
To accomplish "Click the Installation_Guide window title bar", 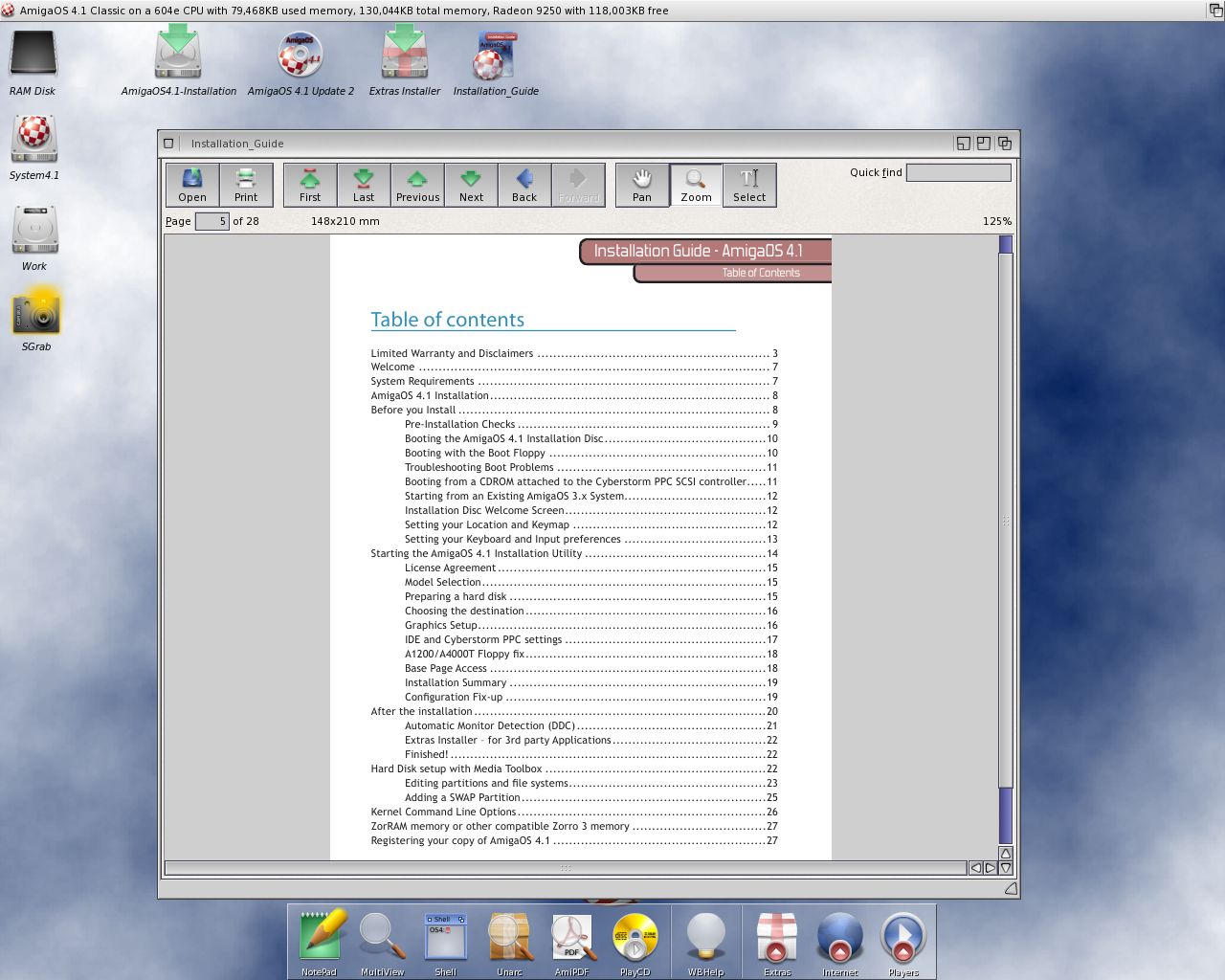I will coord(565,144).
